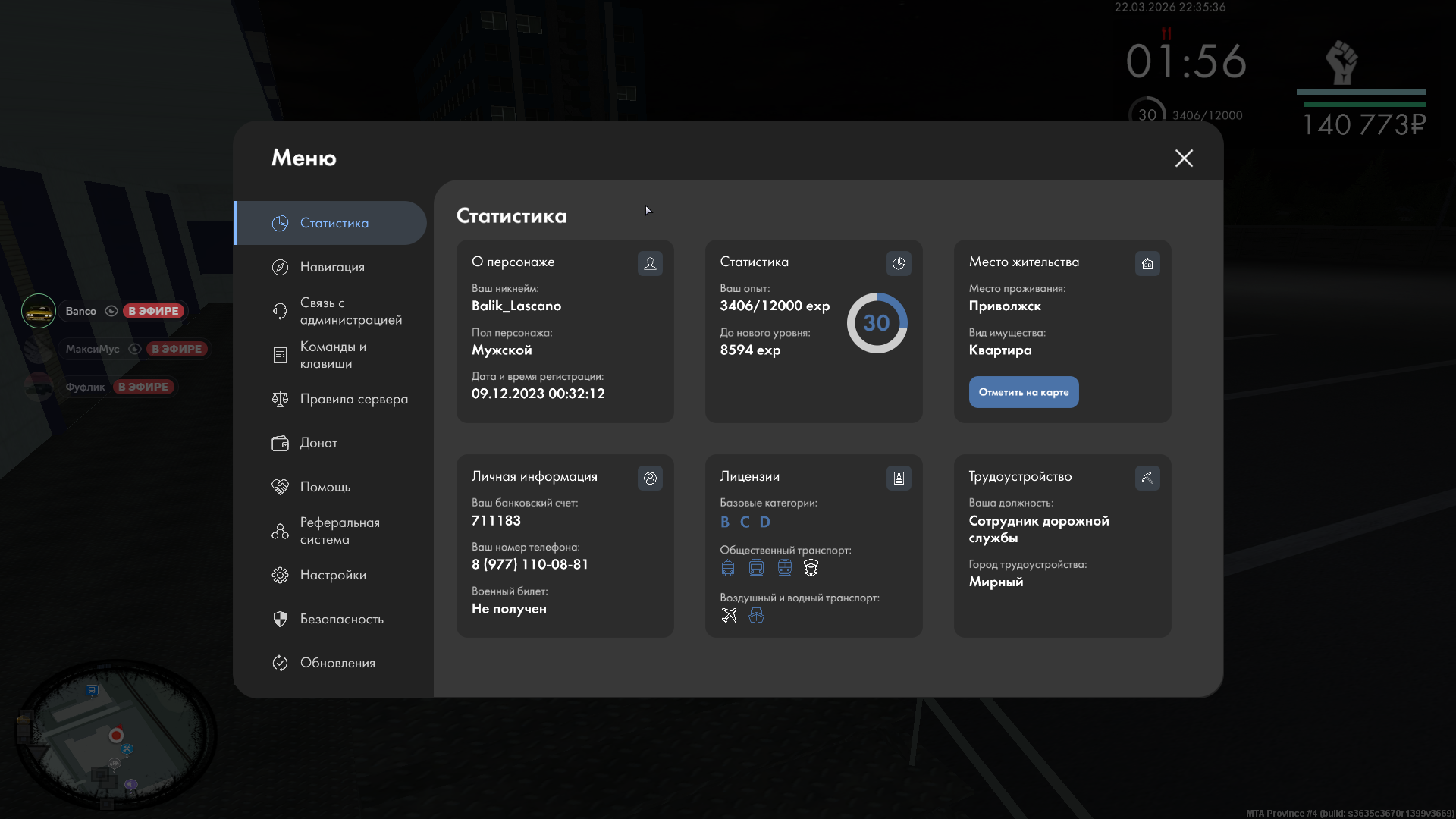This screenshot has width=1456, height=819.
Task: Toggle the eye icon next to Banco stream
Action: click(x=111, y=311)
